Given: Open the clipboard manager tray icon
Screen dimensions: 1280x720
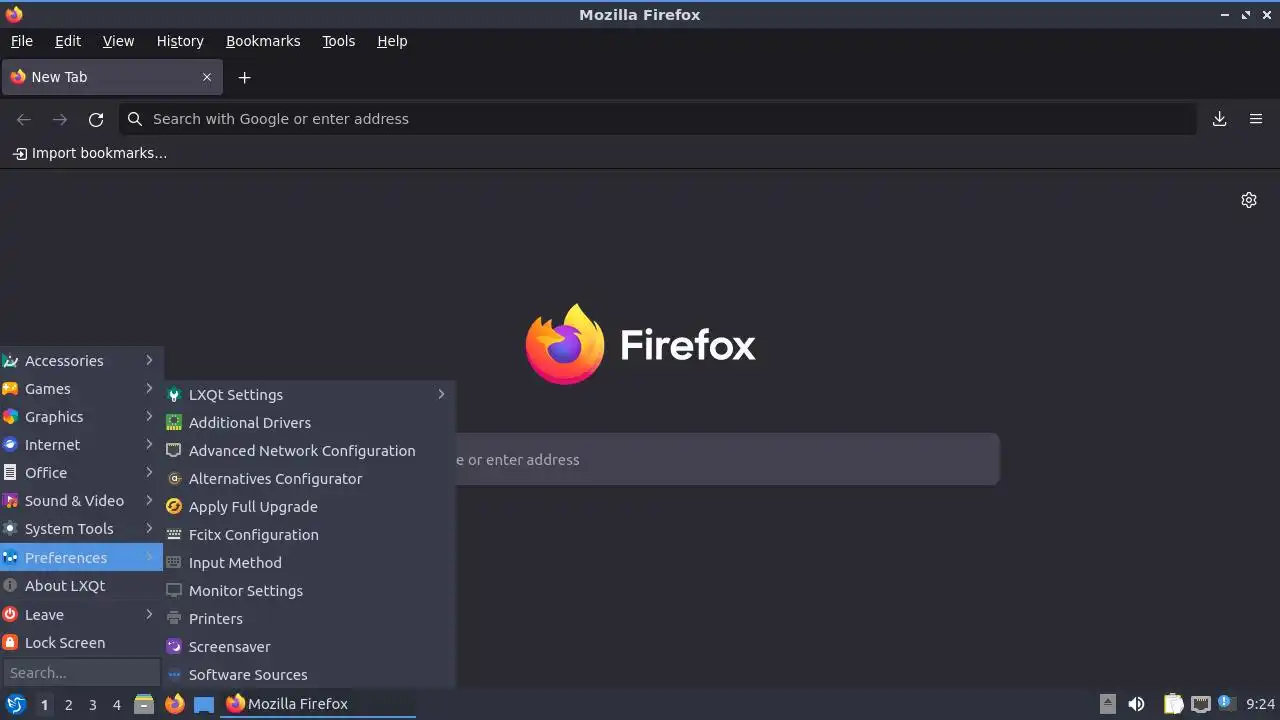Looking at the screenshot, I should pyautogui.click(x=1174, y=704).
